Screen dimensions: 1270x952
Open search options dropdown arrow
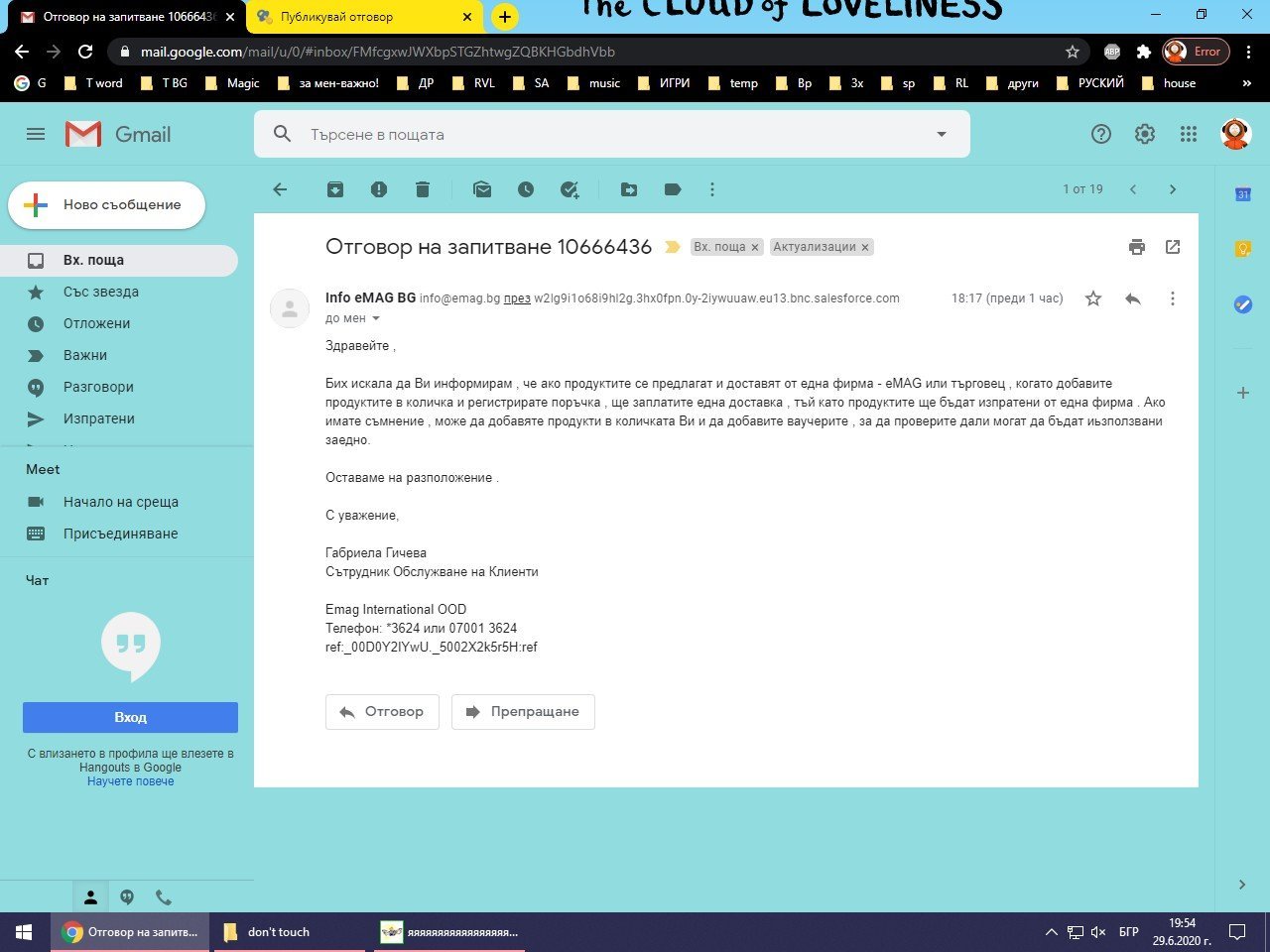942,134
